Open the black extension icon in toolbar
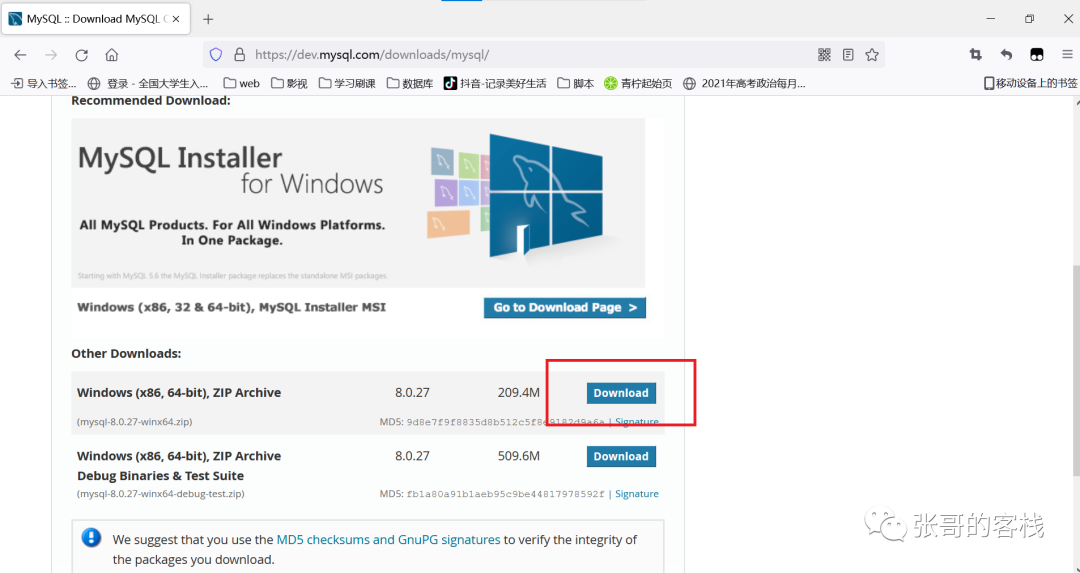1080x573 pixels. pos(1037,54)
